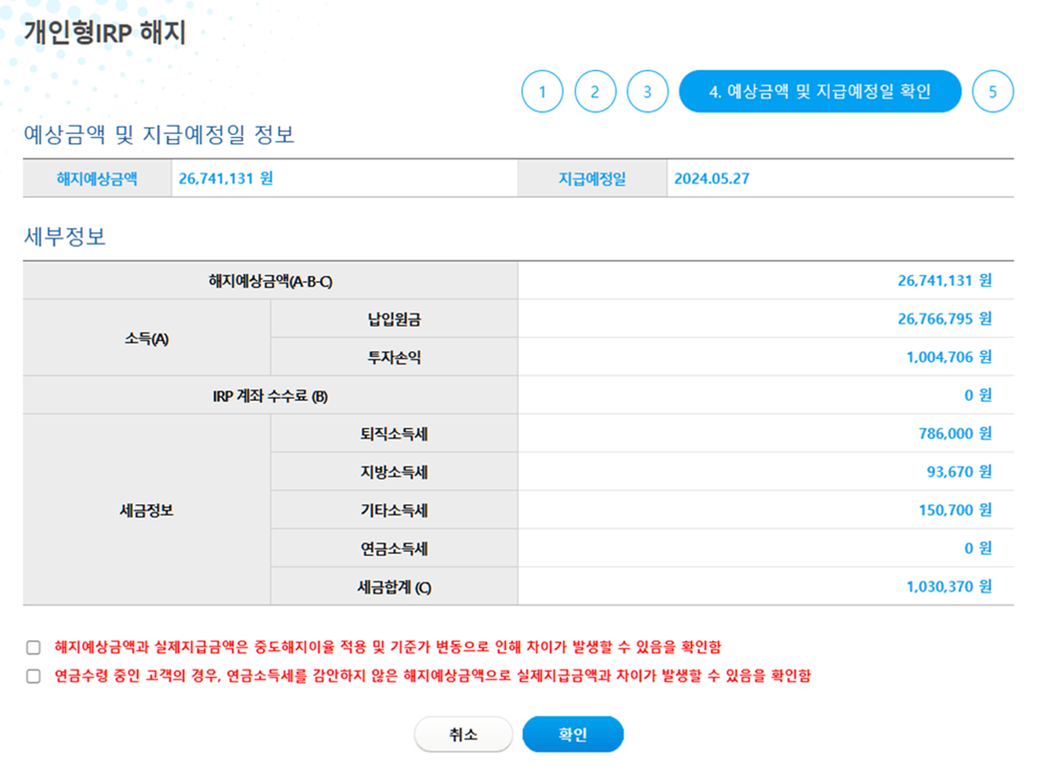1040x767 pixels.
Task: Click the 개인형IRP 해지 page title
Action: click(x=105, y=32)
